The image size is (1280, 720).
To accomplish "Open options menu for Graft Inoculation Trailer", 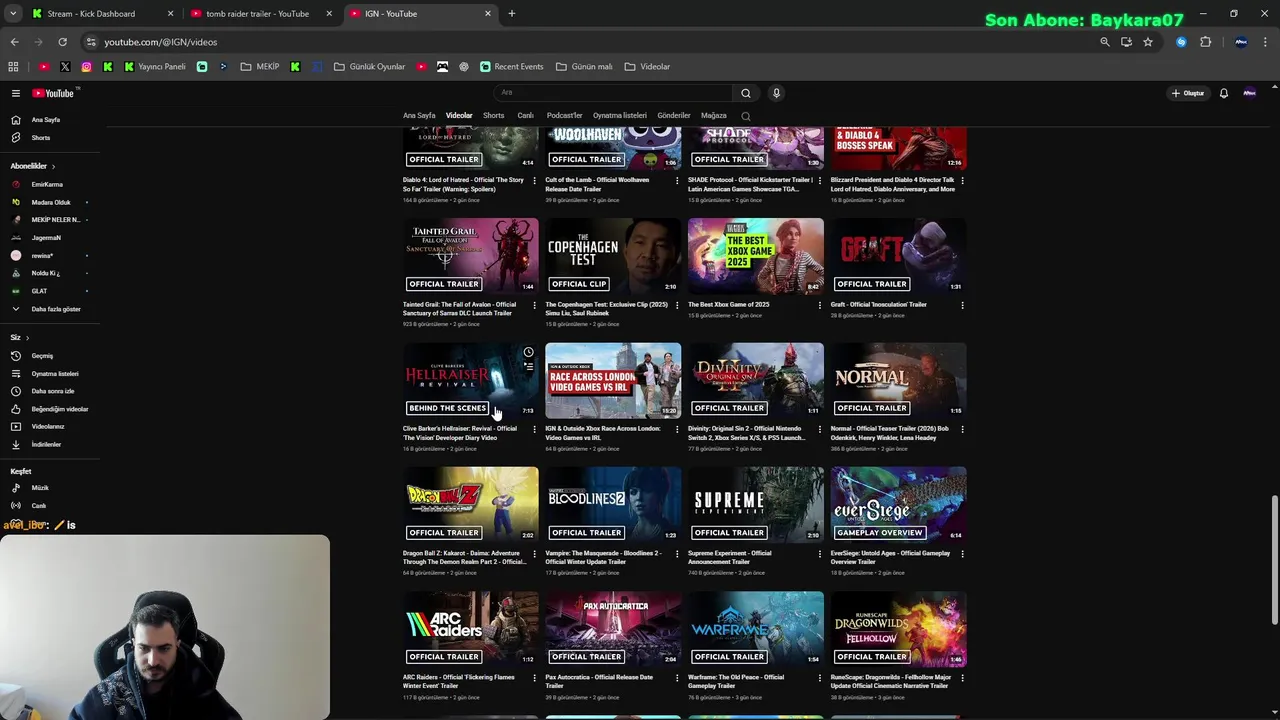I will 962,305.
